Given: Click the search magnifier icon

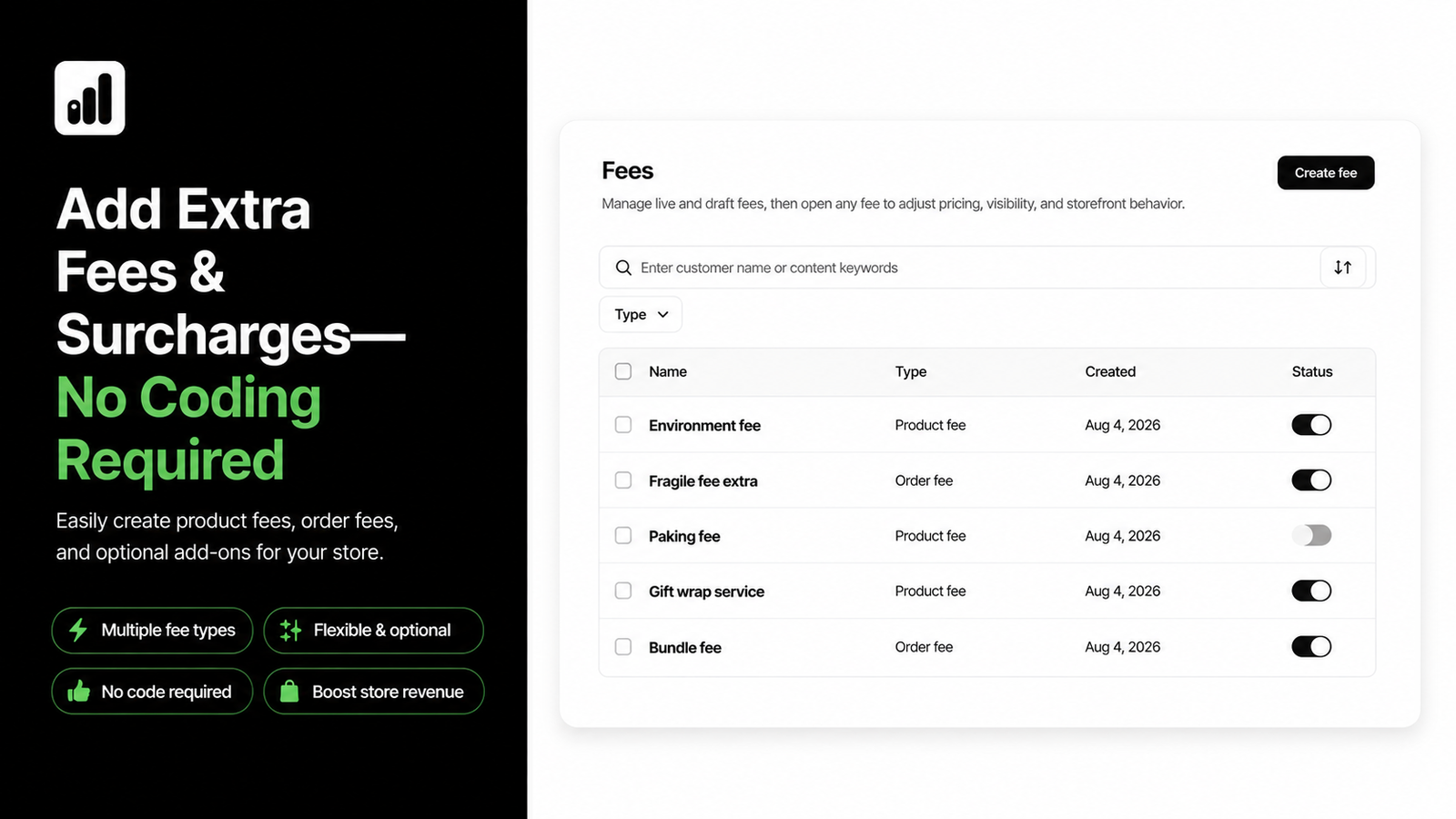Looking at the screenshot, I should [x=623, y=268].
